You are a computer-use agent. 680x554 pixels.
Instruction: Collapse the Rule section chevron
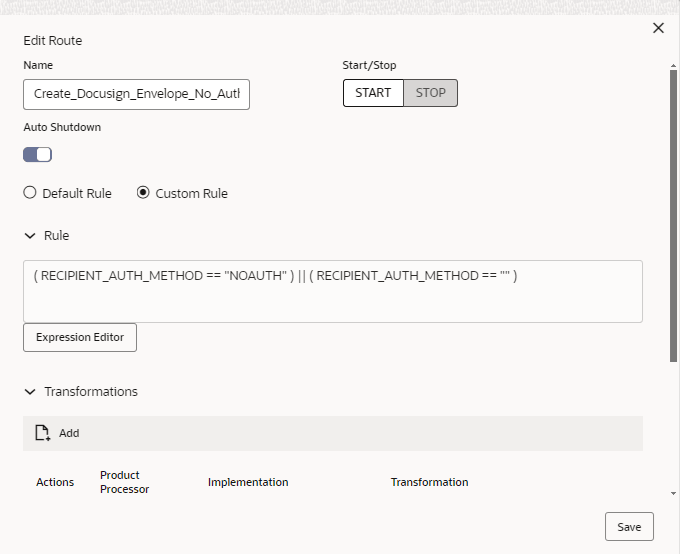(29, 236)
